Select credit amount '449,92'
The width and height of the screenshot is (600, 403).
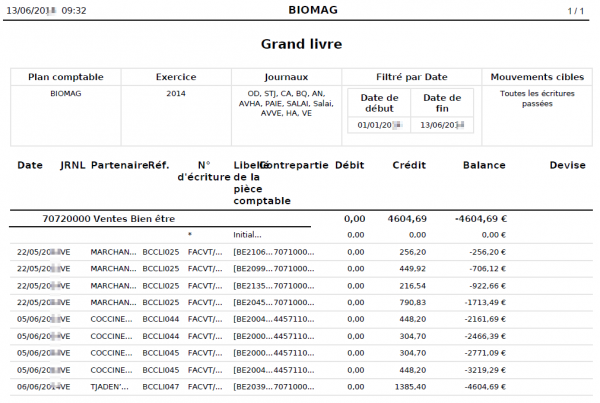tap(412, 269)
